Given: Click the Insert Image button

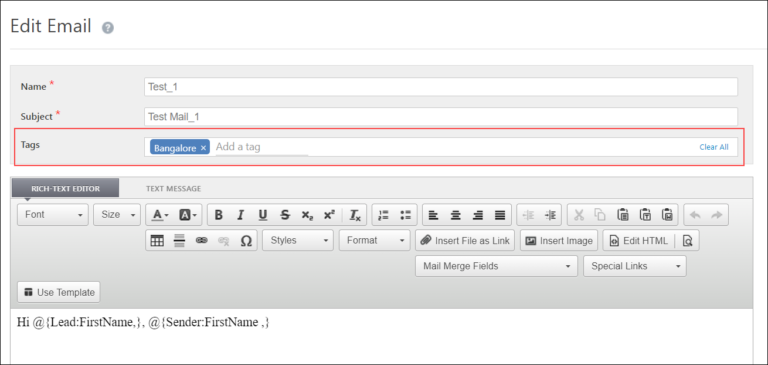Looking at the screenshot, I should (559, 241).
